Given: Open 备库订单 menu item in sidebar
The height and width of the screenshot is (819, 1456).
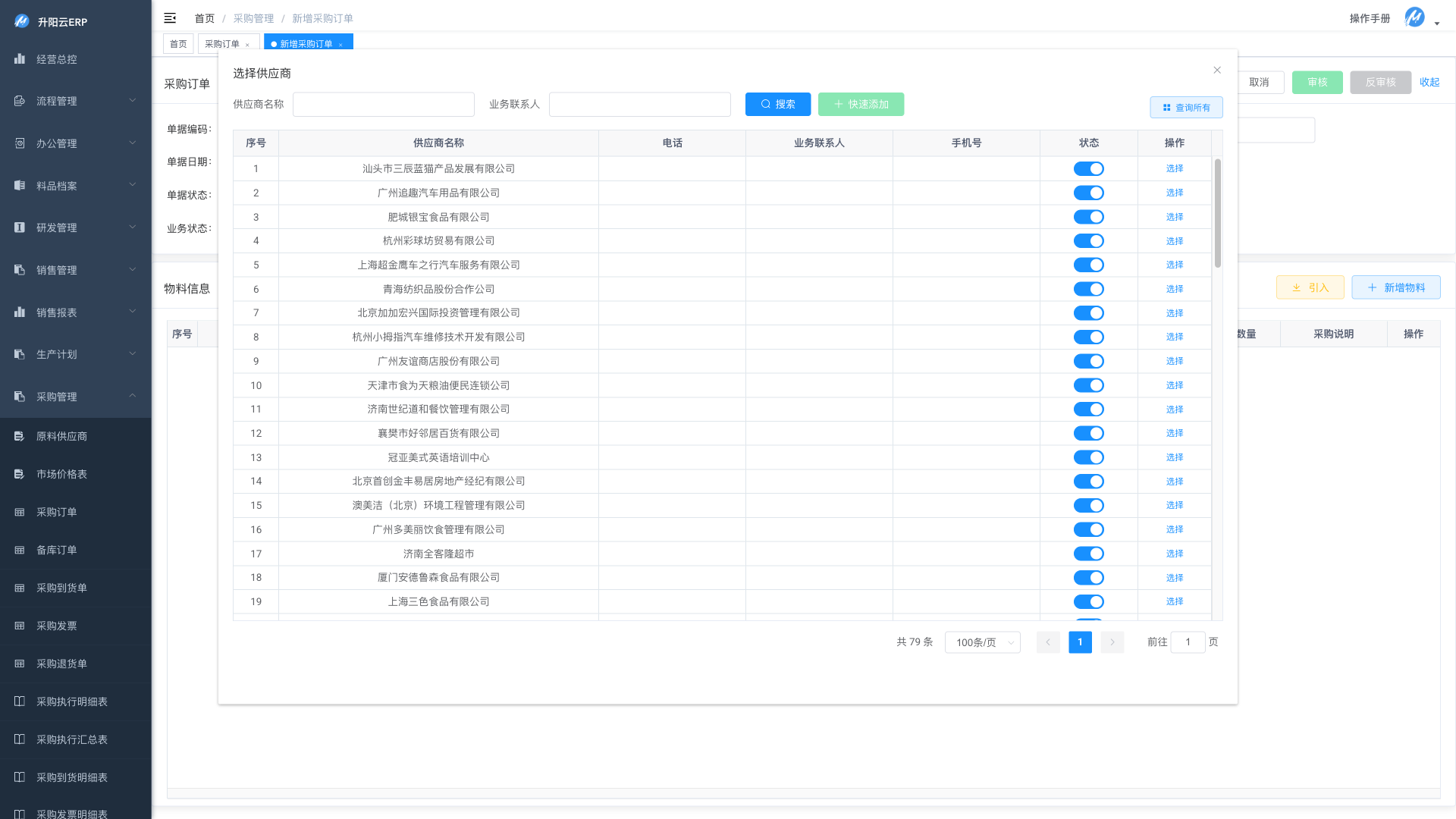Looking at the screenshot, I should click(57, 550).
